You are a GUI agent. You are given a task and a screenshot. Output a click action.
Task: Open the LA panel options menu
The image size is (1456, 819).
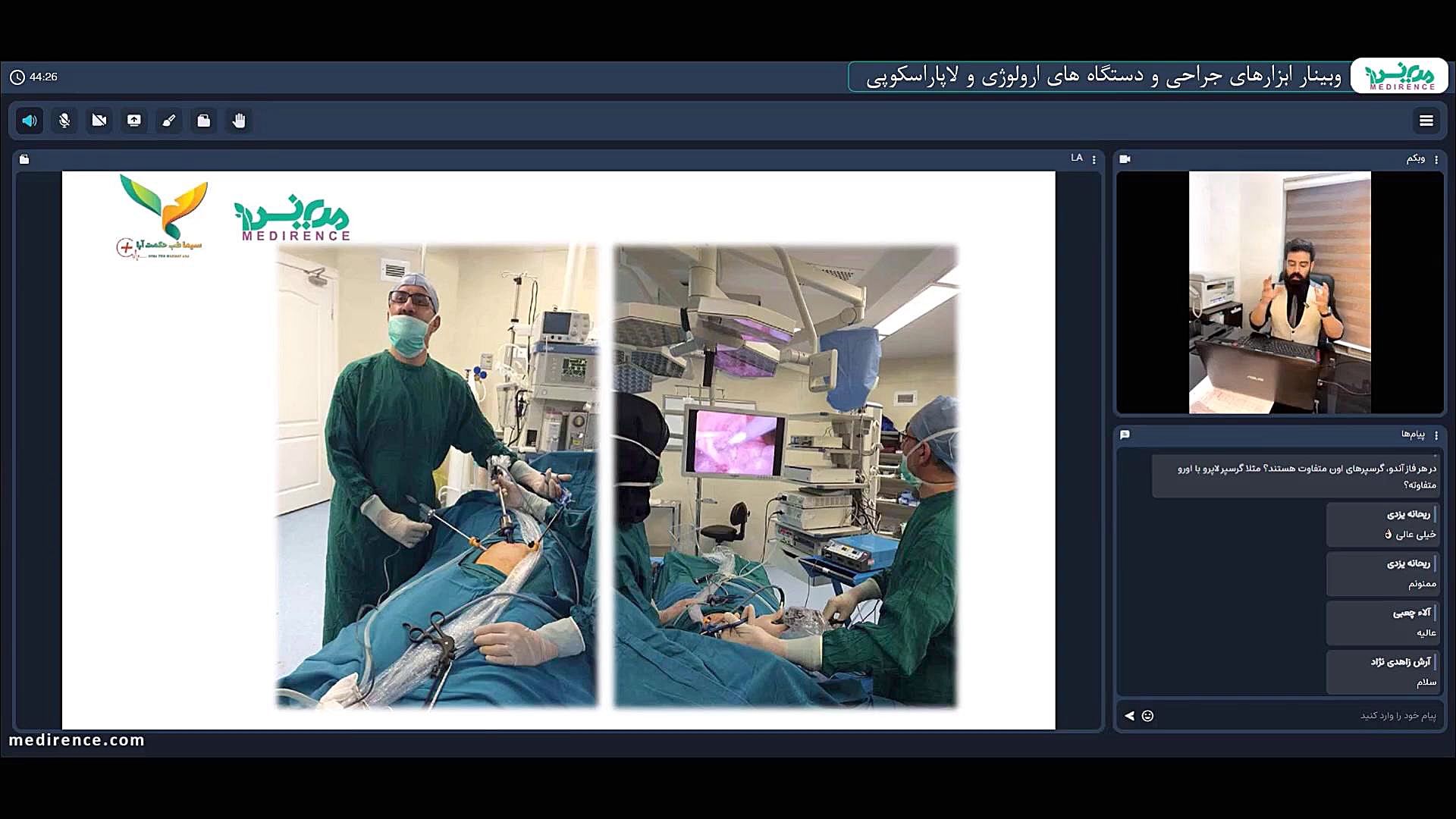[x=1094, y=159]
